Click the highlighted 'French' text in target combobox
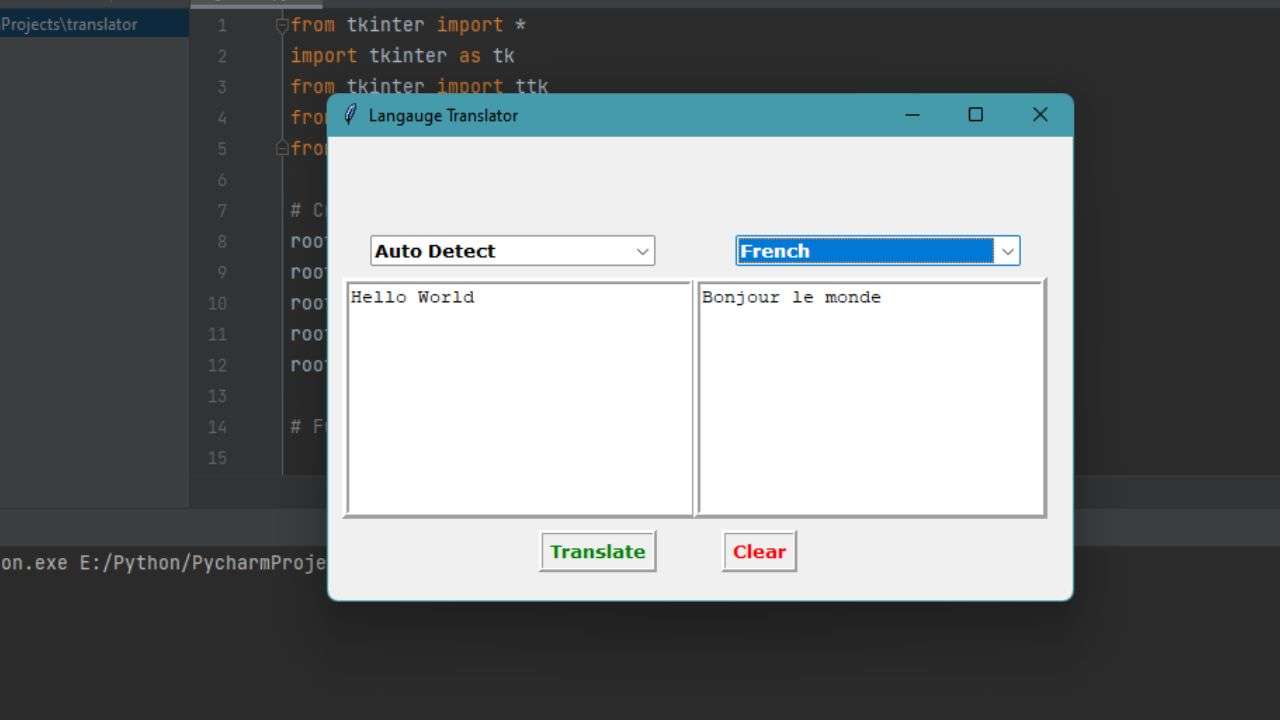1280x720 pixels. [x=775, y=252]
